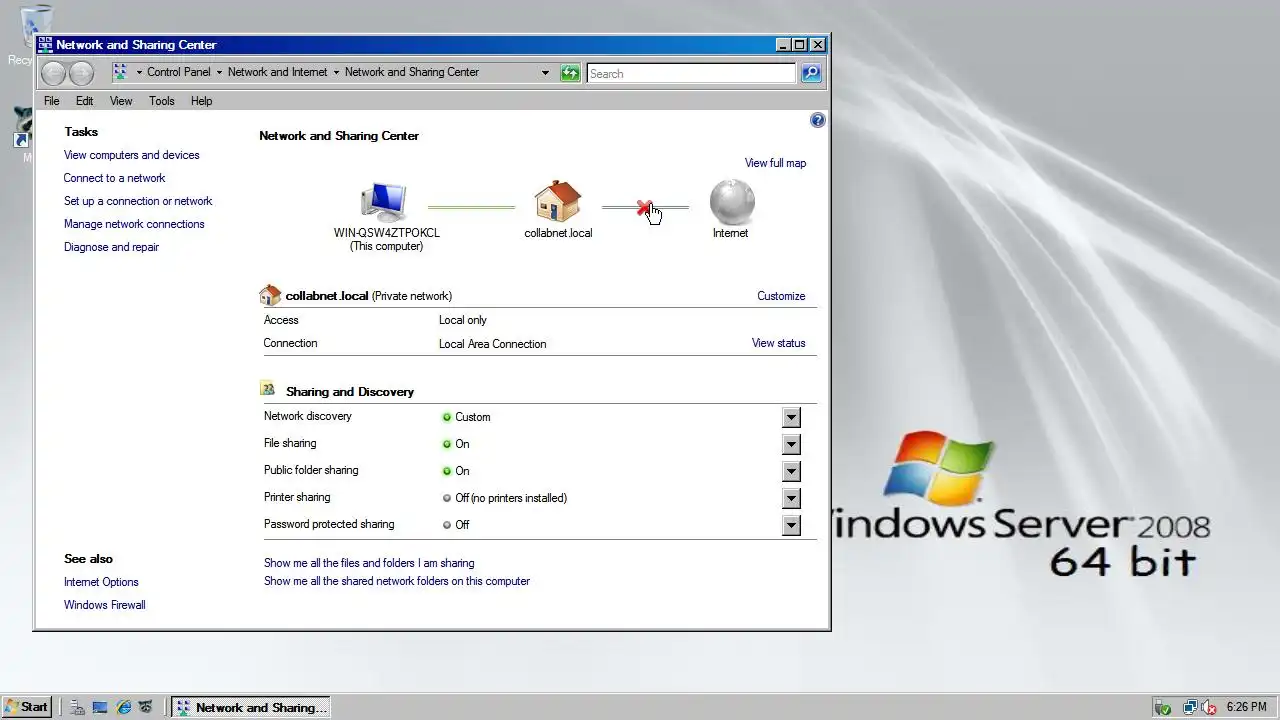Expand File sharing settings arrow

(x=791, y=444)
